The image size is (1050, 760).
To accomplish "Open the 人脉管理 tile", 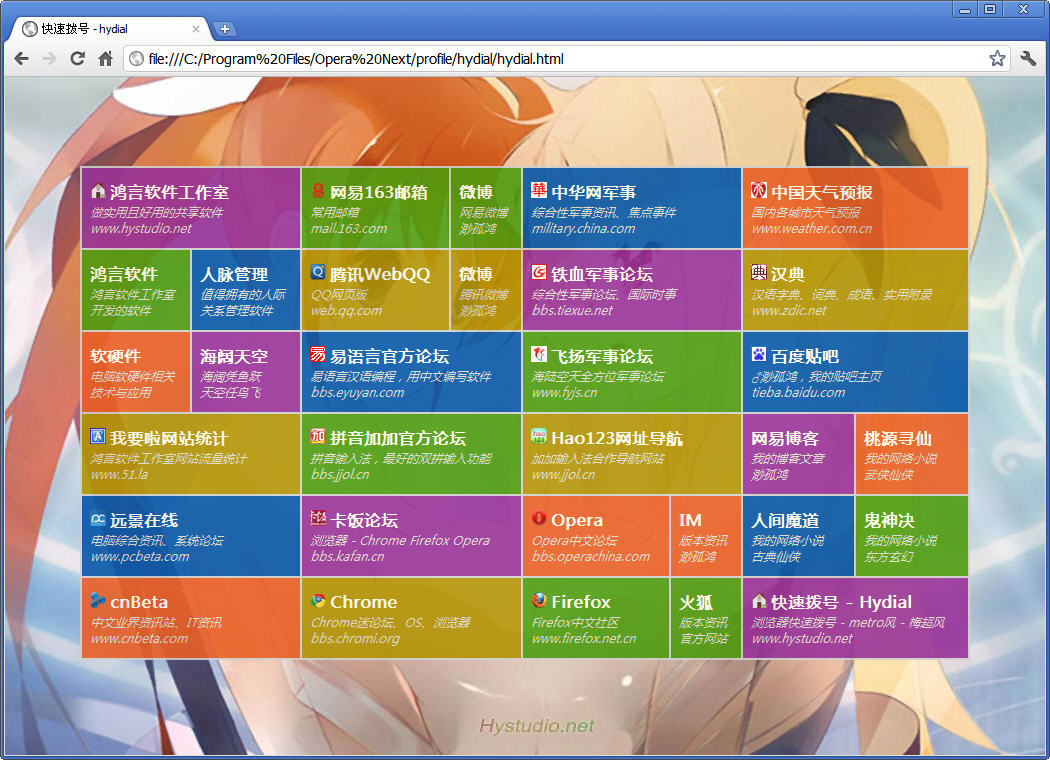I will [x=246, y=290].
